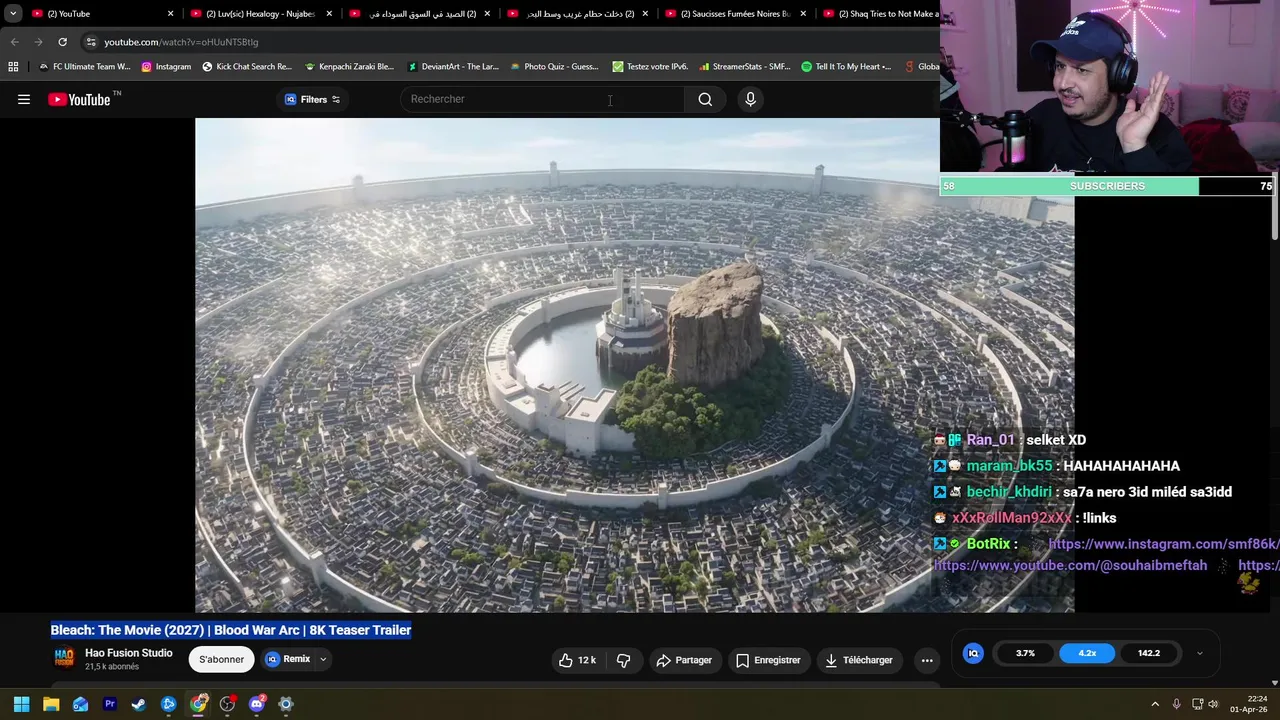1280x720 pixels.
Task: Open the volume control in system tray
Action: (x=1213, y=704)
